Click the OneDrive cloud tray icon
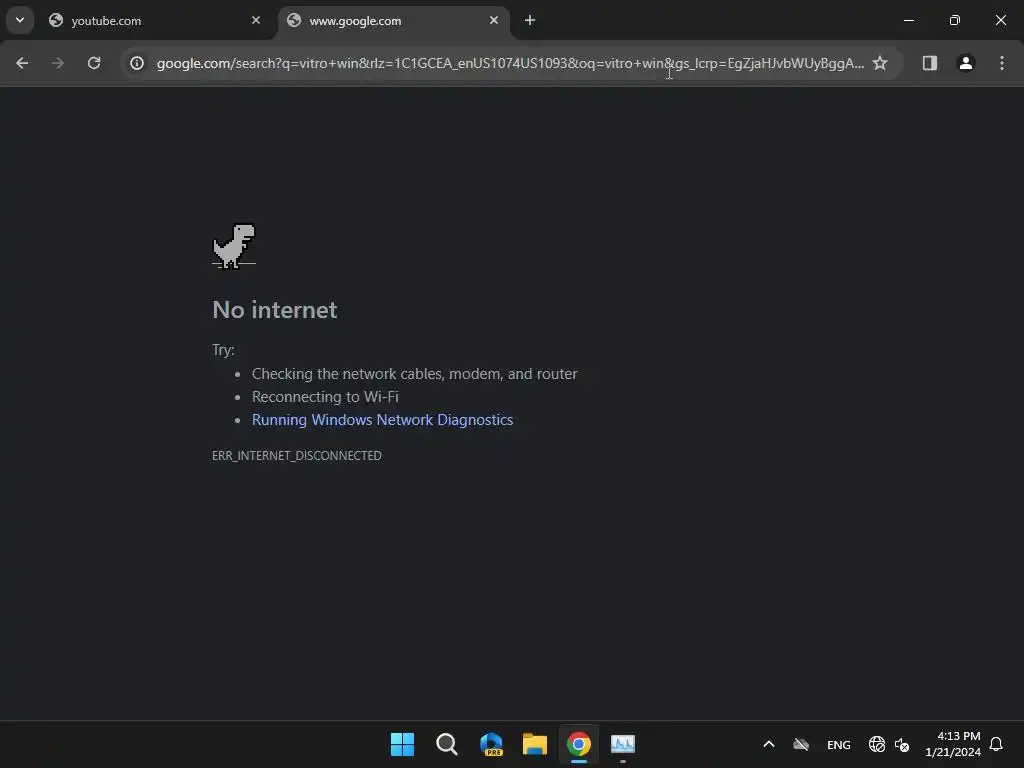The height and width of the screenshot is (768, 1024). [801, 744]
